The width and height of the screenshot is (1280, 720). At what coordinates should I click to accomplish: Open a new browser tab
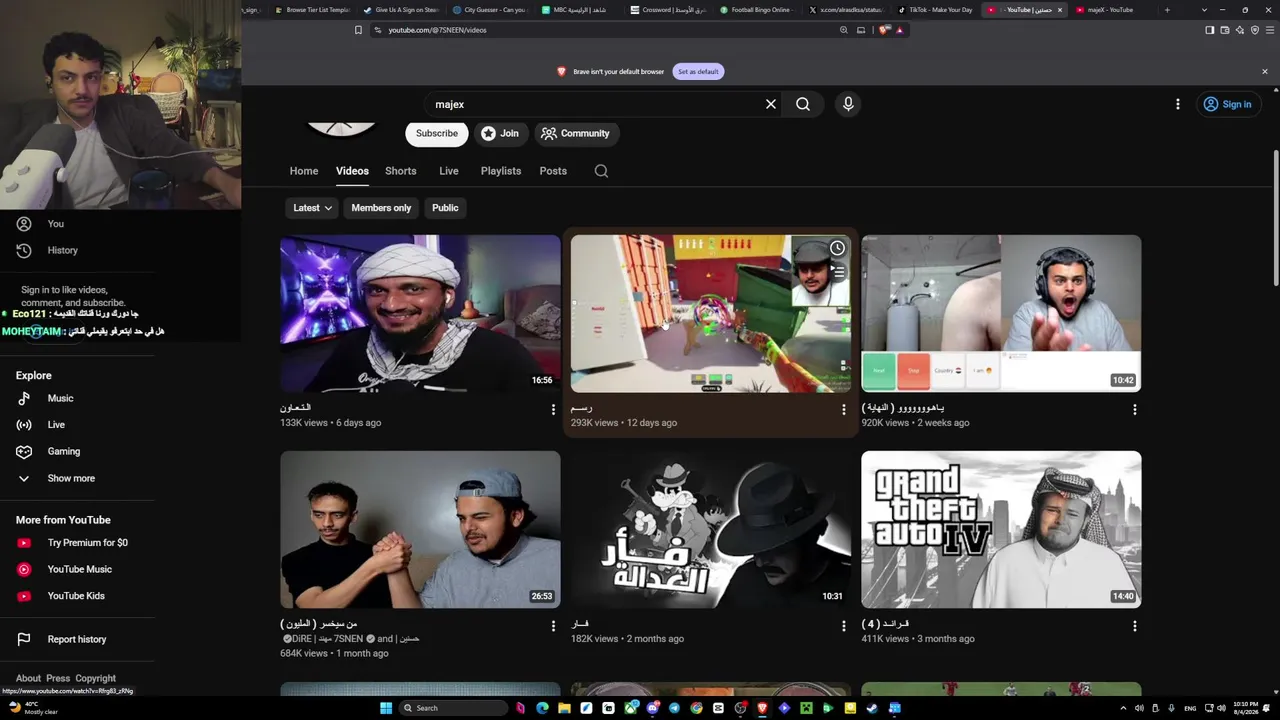(1167, 10)
